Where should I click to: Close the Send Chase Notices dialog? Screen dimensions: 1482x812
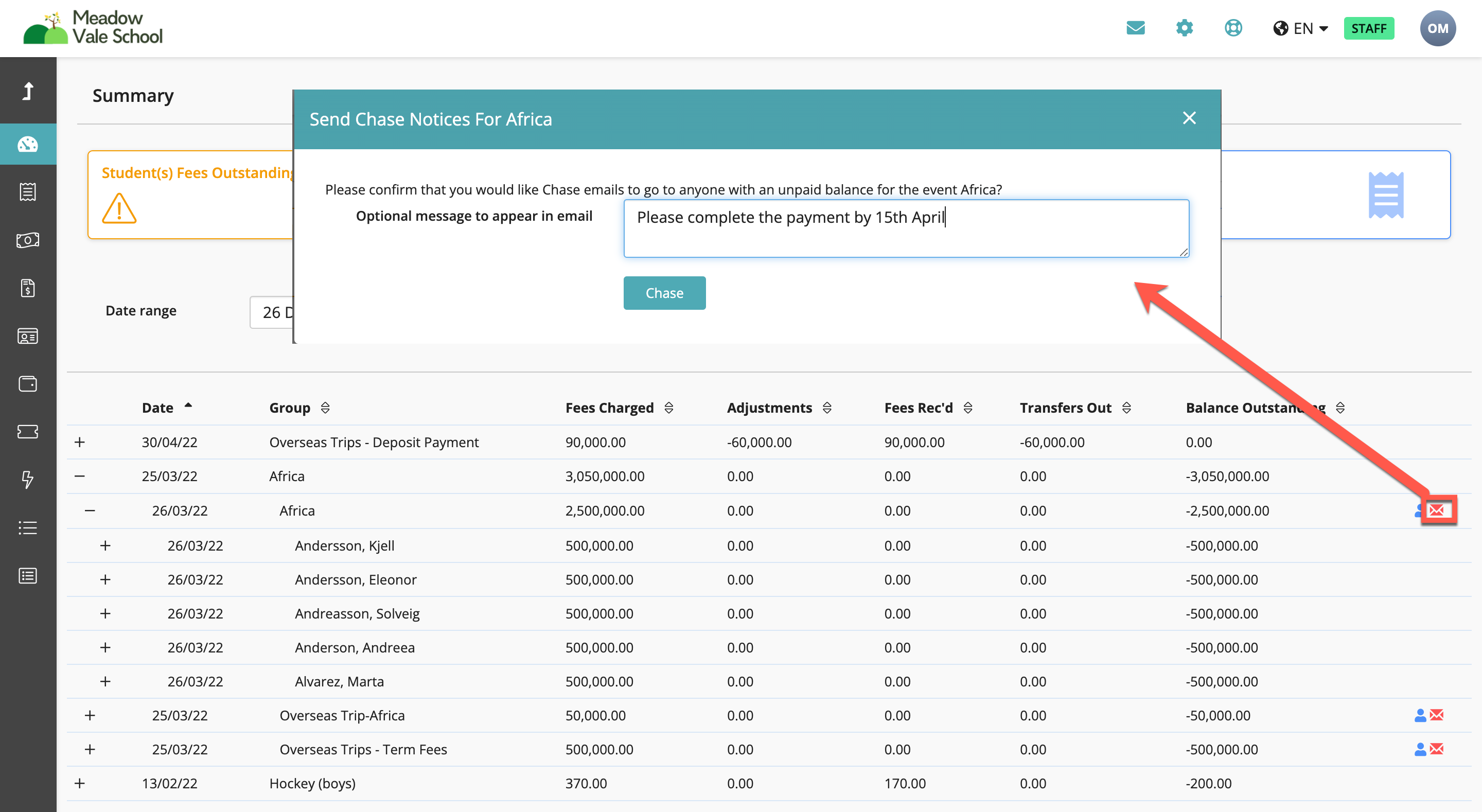pyautogui.click(x=1189, y=118)
